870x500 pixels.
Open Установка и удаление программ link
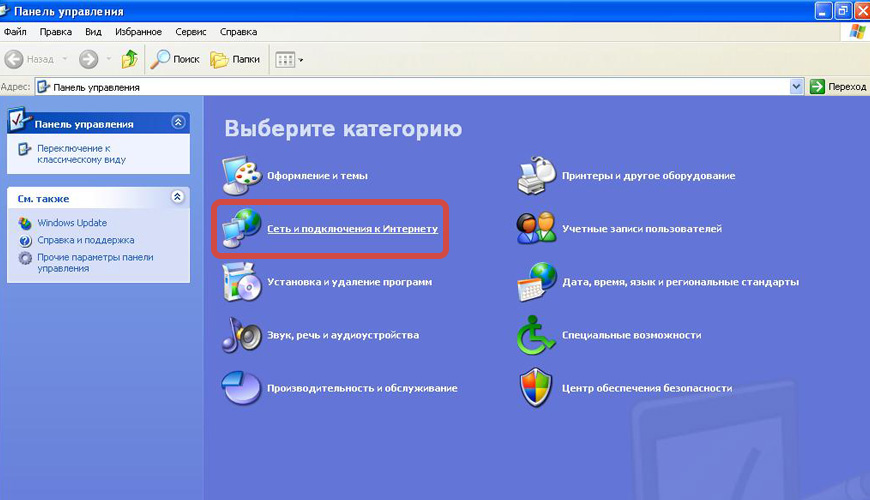350,282
